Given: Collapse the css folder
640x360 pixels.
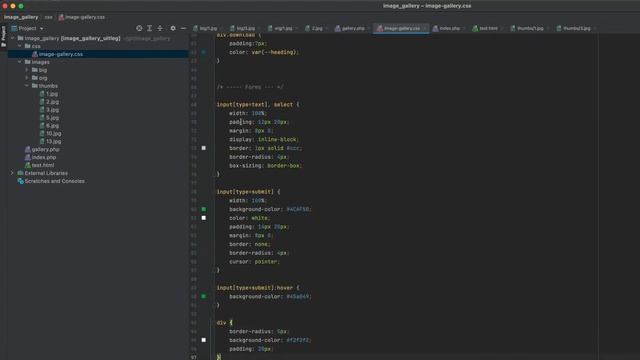Looking at the screenshot, I should [x=20, y=46].
